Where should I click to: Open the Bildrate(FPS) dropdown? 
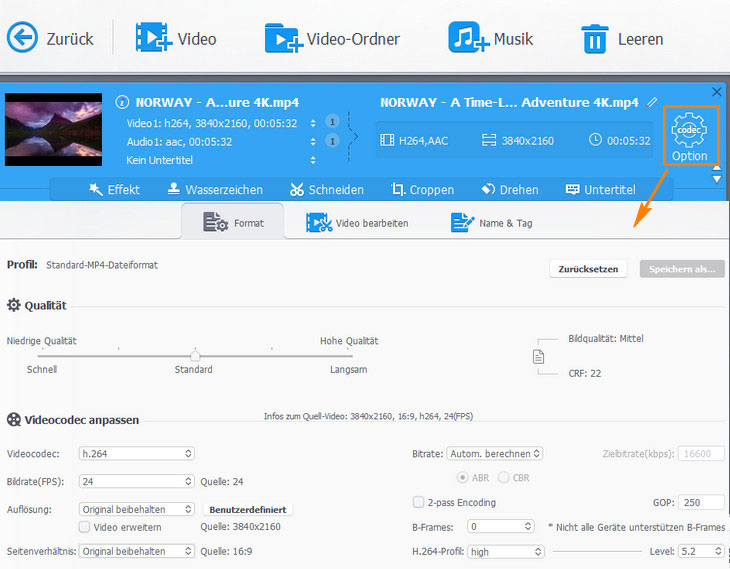coord(137,481)
